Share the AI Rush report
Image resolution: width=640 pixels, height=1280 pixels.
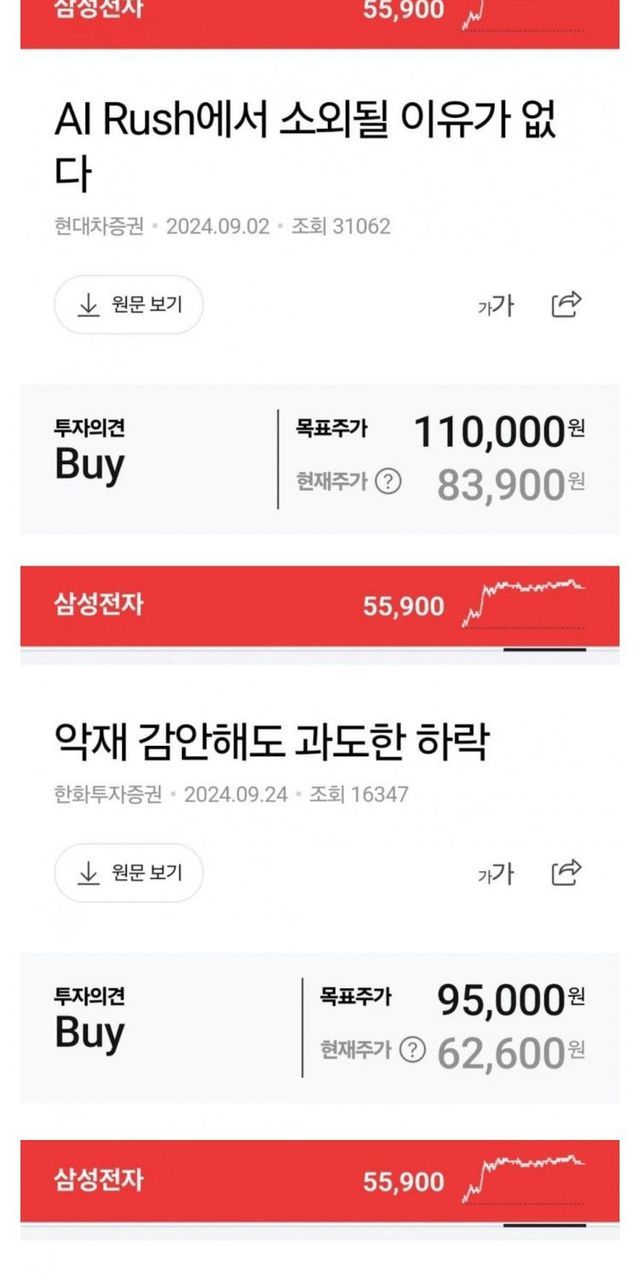tap(567, 304)
